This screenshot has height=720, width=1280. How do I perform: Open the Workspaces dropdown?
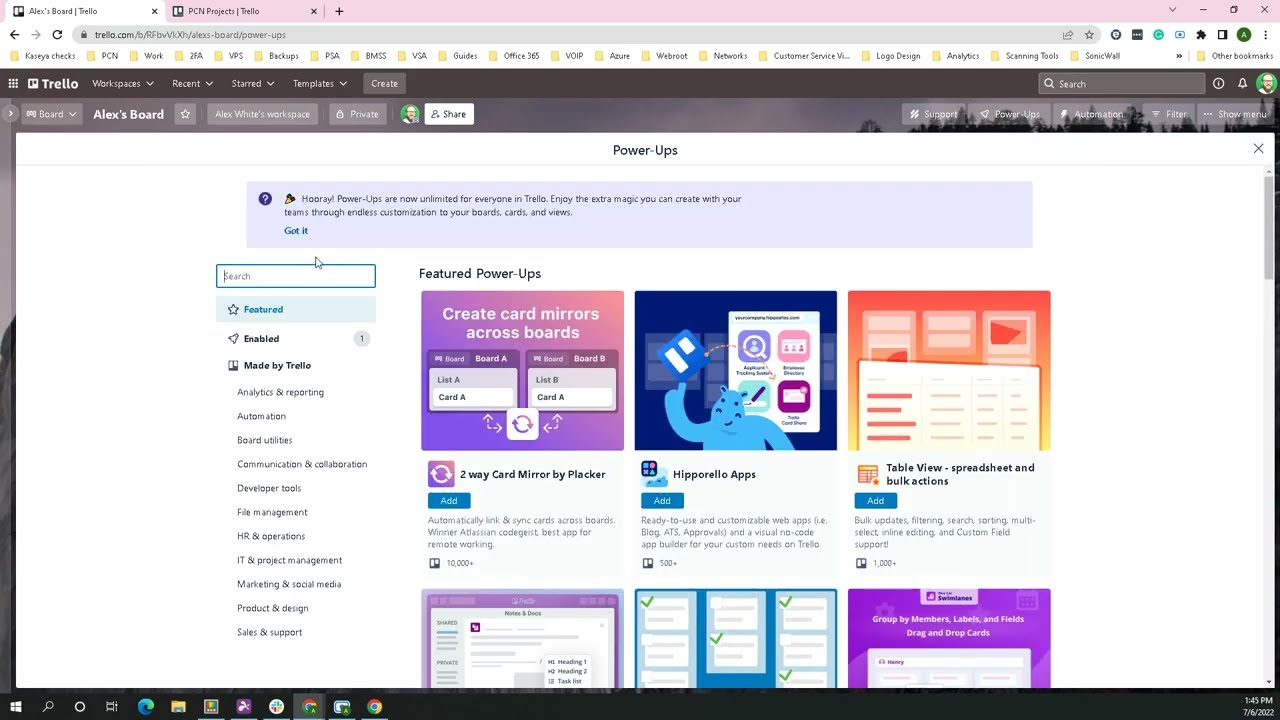(x=123, y=84)
